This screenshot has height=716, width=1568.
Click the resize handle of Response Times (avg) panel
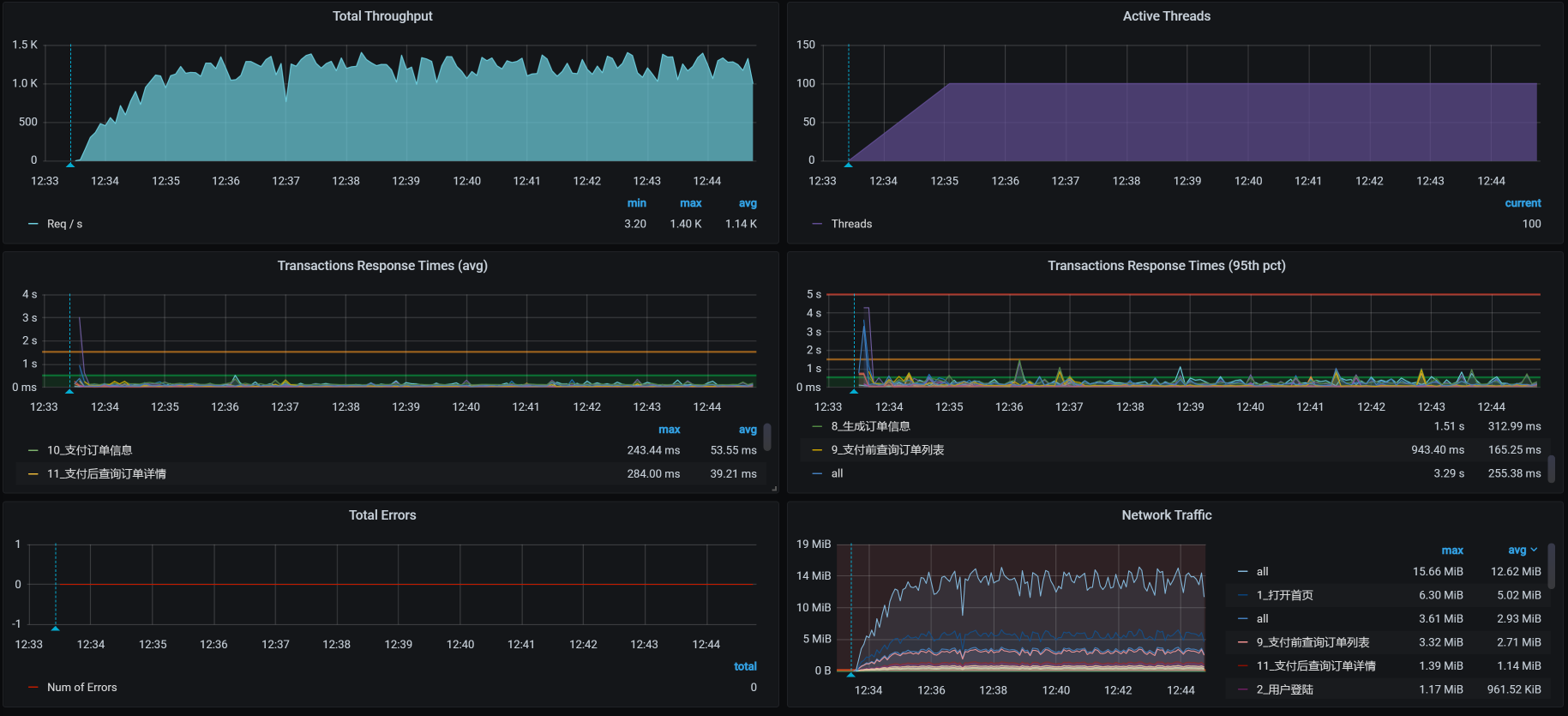774,488
